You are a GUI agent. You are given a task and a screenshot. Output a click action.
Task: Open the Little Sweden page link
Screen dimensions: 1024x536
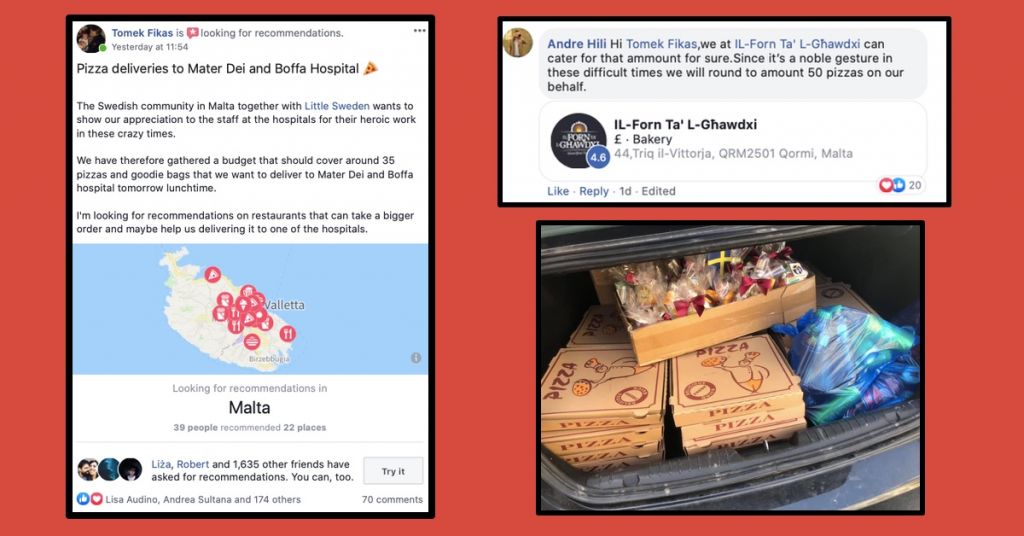[337, 106]
